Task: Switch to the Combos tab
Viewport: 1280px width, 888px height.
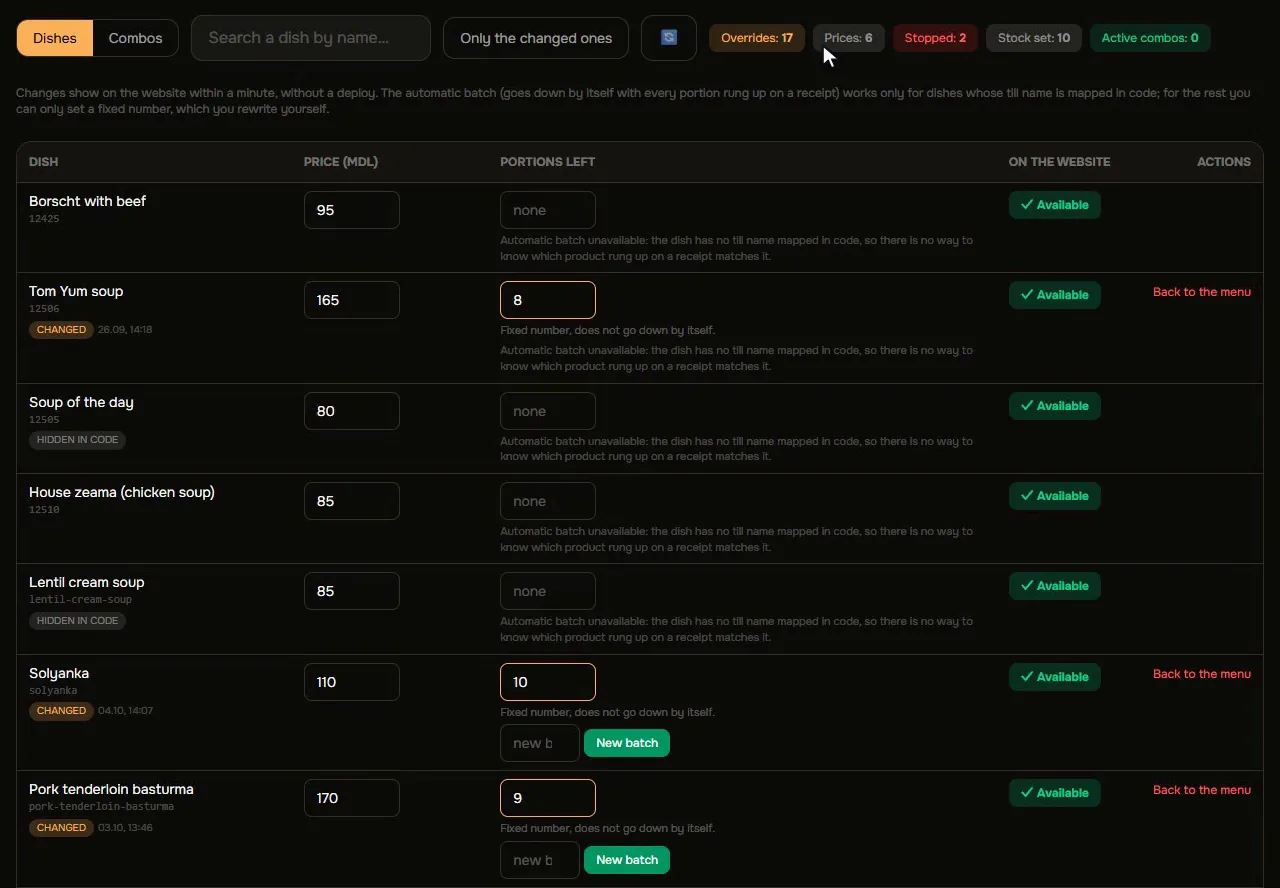Action: tap(136, 38)
